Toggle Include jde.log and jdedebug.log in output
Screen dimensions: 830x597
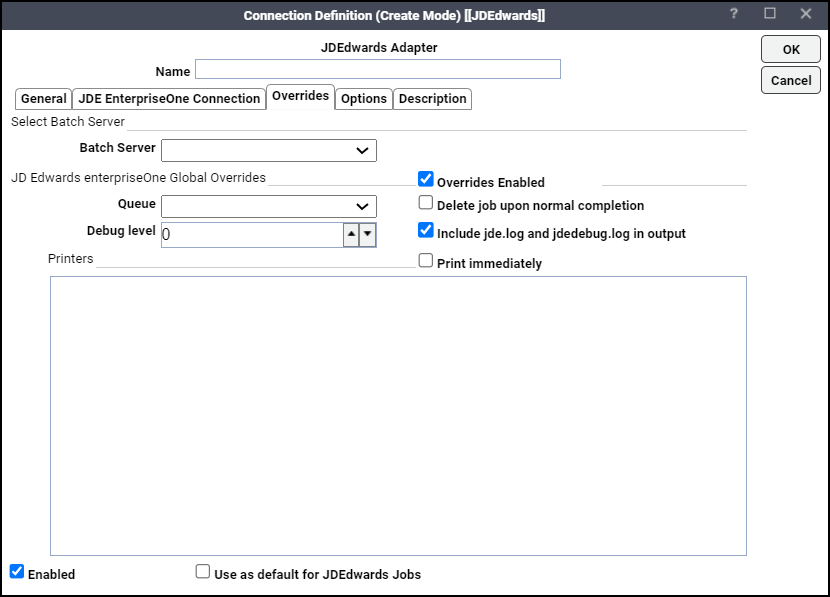pyautogui.click(x=426, y=230)
